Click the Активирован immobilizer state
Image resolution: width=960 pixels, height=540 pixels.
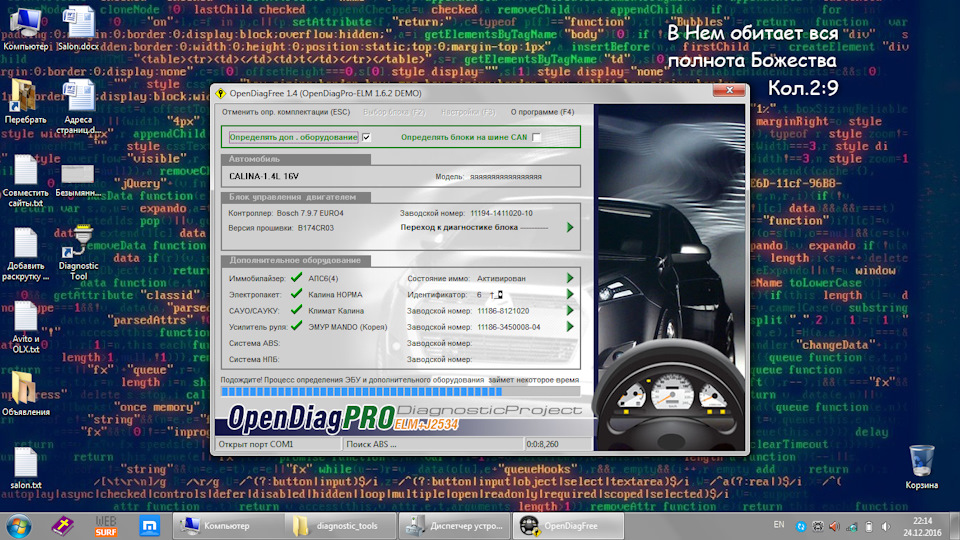pyautogui.click(x=501, y=279)
